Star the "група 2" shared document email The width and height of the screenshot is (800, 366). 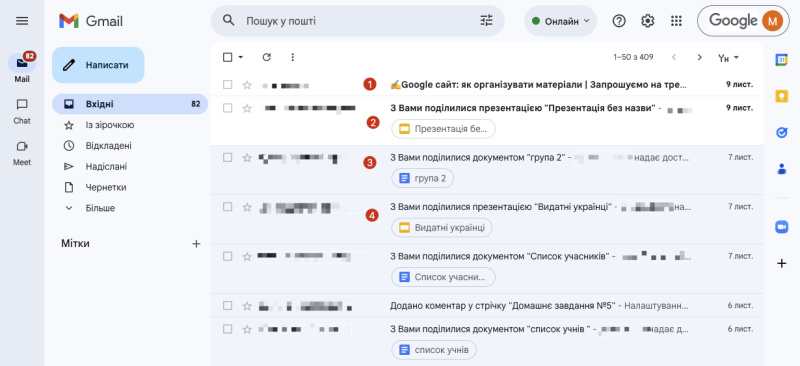coord(247,158)
